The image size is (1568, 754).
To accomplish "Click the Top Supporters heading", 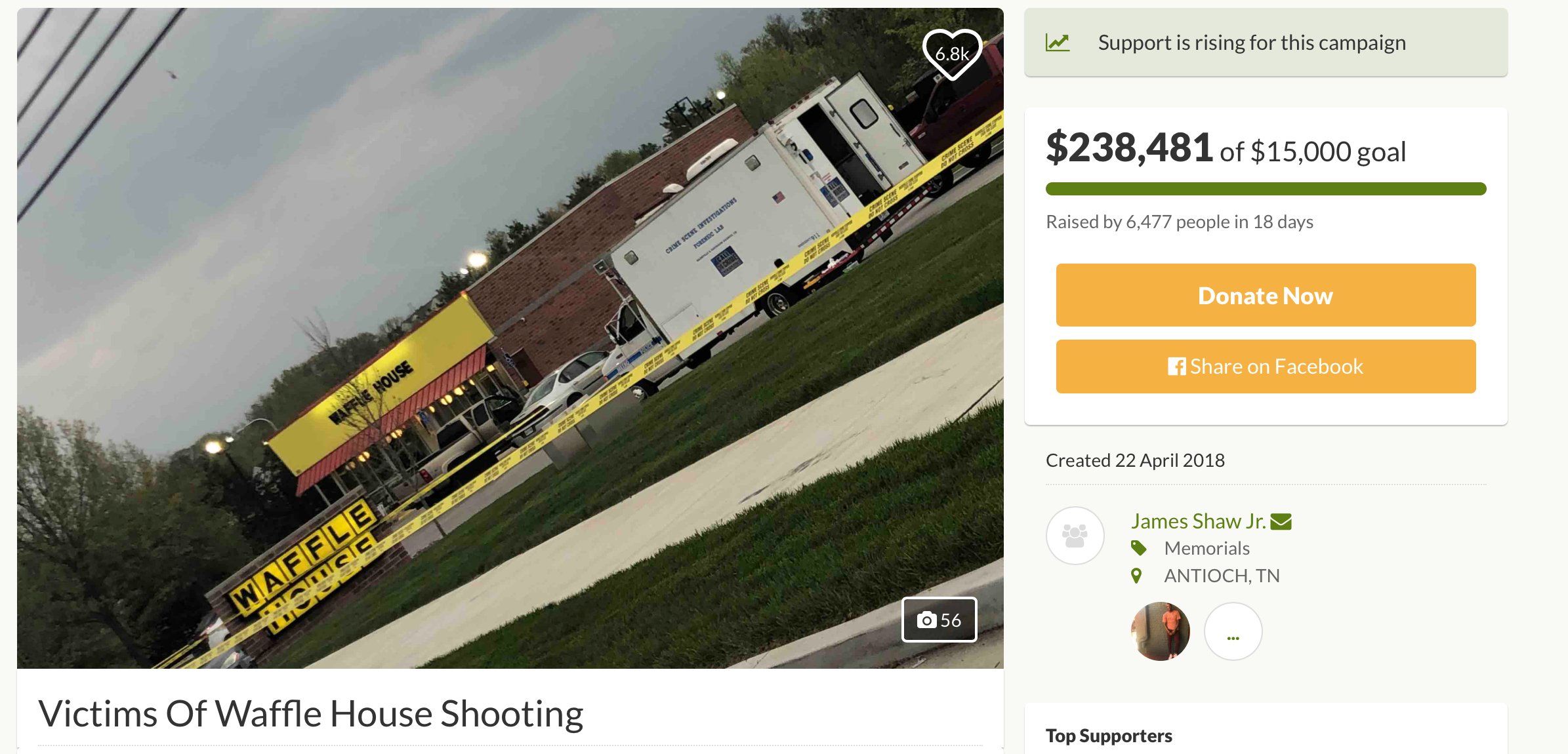I will (x=1109, y=736).
